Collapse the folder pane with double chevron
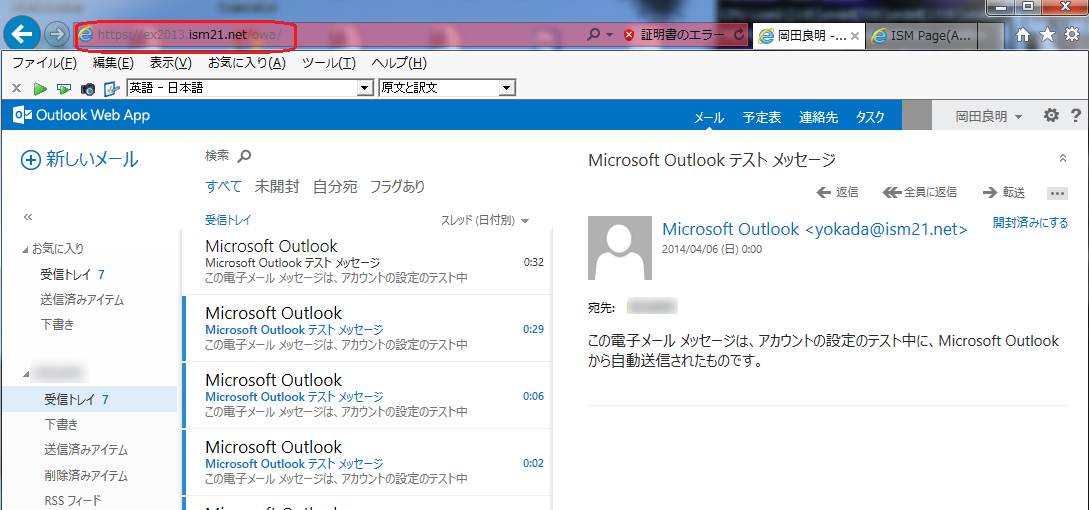This screenshot has height=510, width=1089. point(28,216)
